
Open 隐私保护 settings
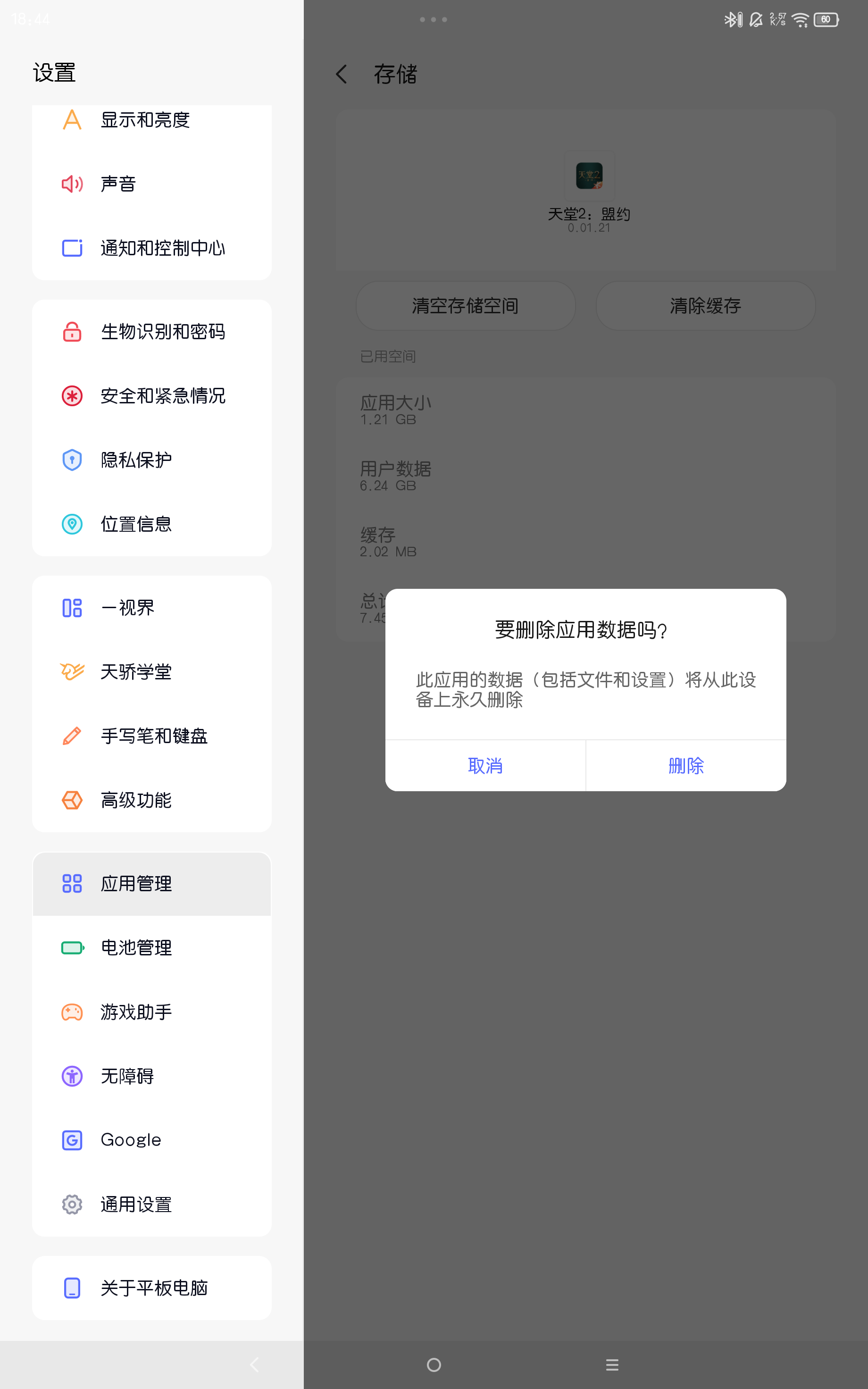click(151, 460)
